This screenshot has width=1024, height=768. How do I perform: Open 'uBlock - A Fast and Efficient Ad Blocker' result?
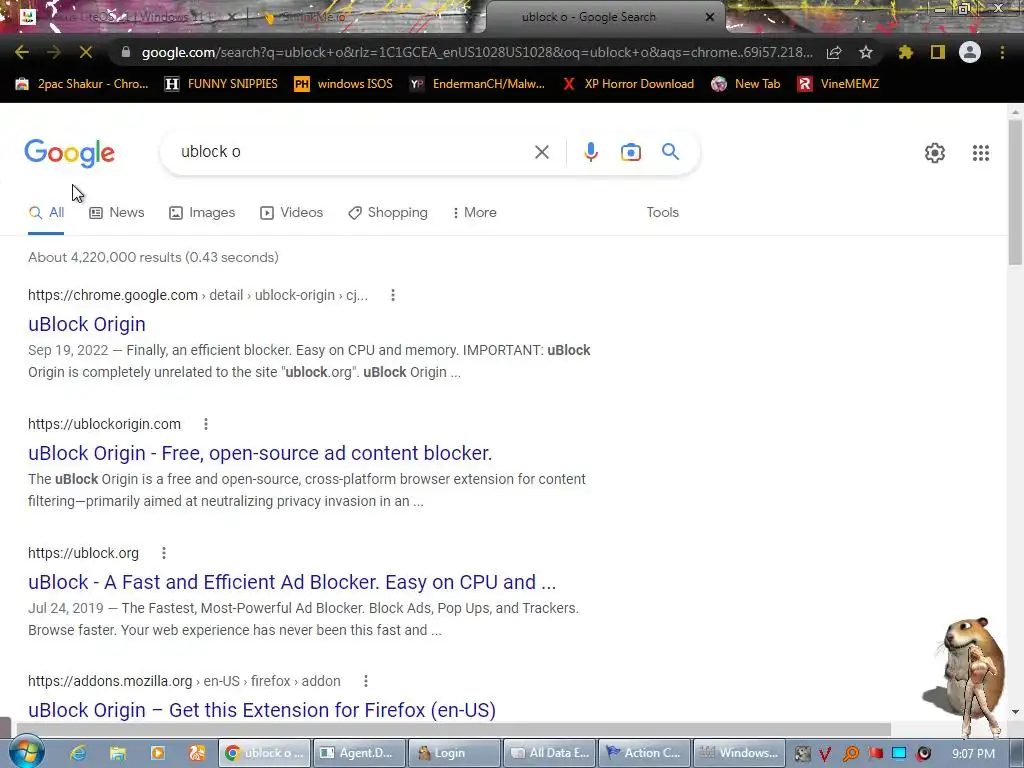pyautogui.click(x=292, y=582)
